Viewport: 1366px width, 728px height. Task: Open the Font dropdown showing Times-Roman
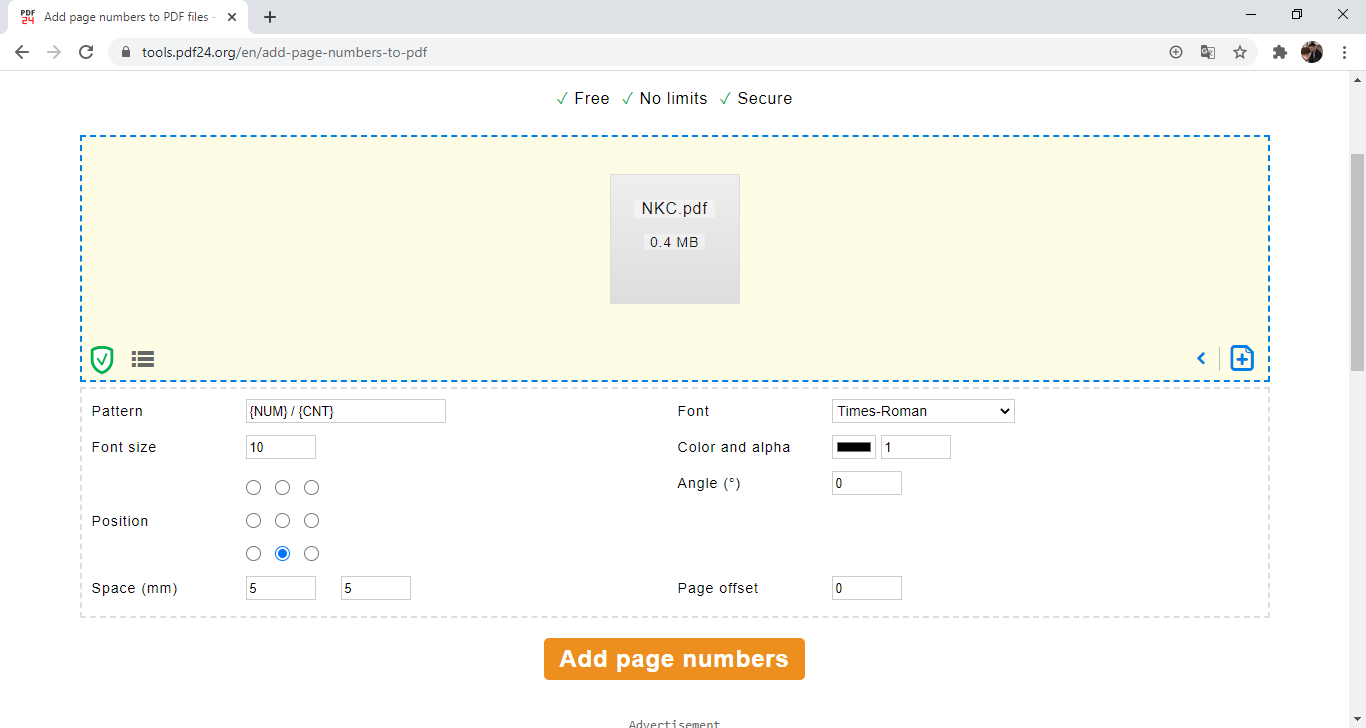(923, 411)
